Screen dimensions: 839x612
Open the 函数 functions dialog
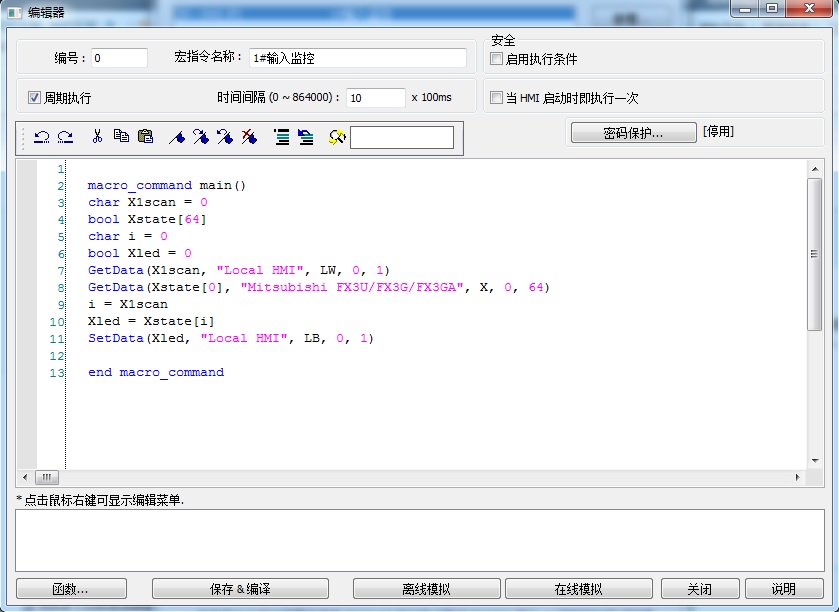pos(71,589)
